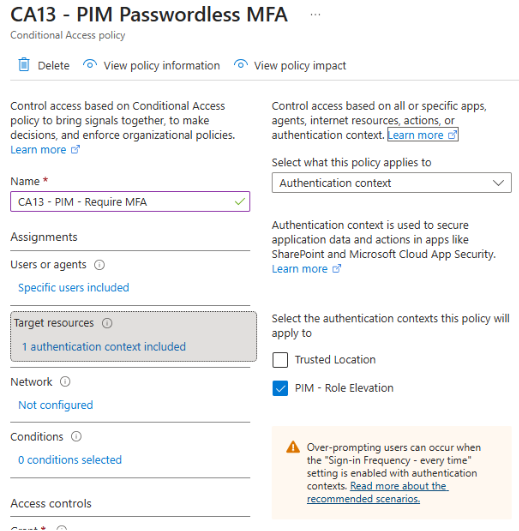
Task: Click the Delete trash can icon
Action: click(24, 65)
